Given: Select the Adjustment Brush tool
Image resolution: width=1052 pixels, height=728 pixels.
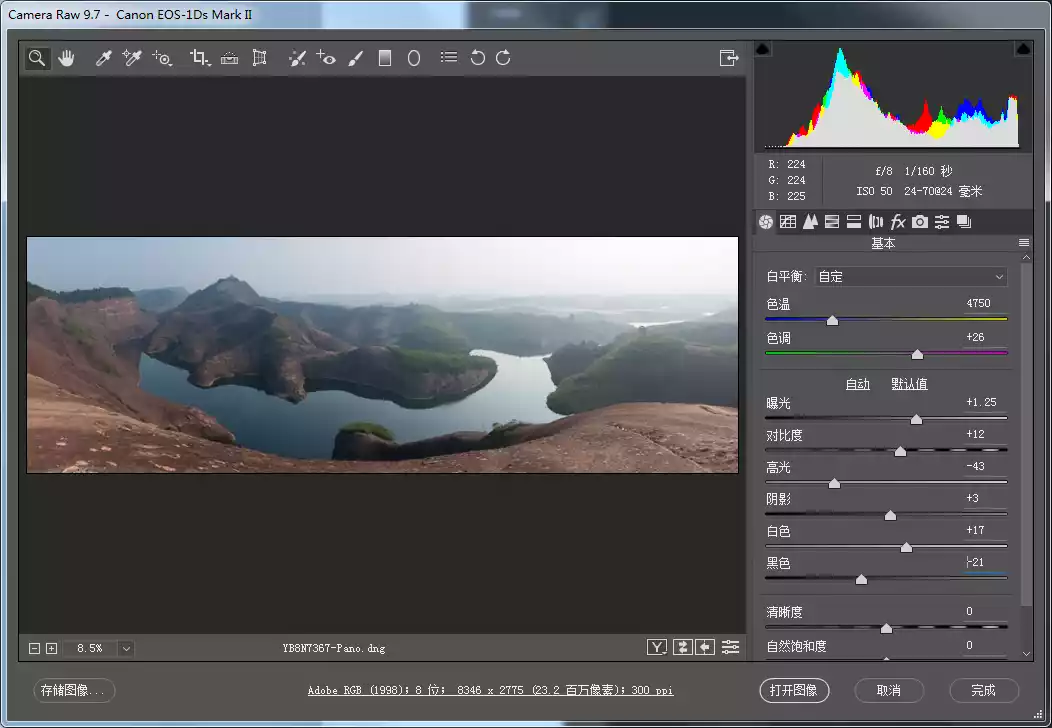Looking at the screenshot, I should (x=355, y=58).
